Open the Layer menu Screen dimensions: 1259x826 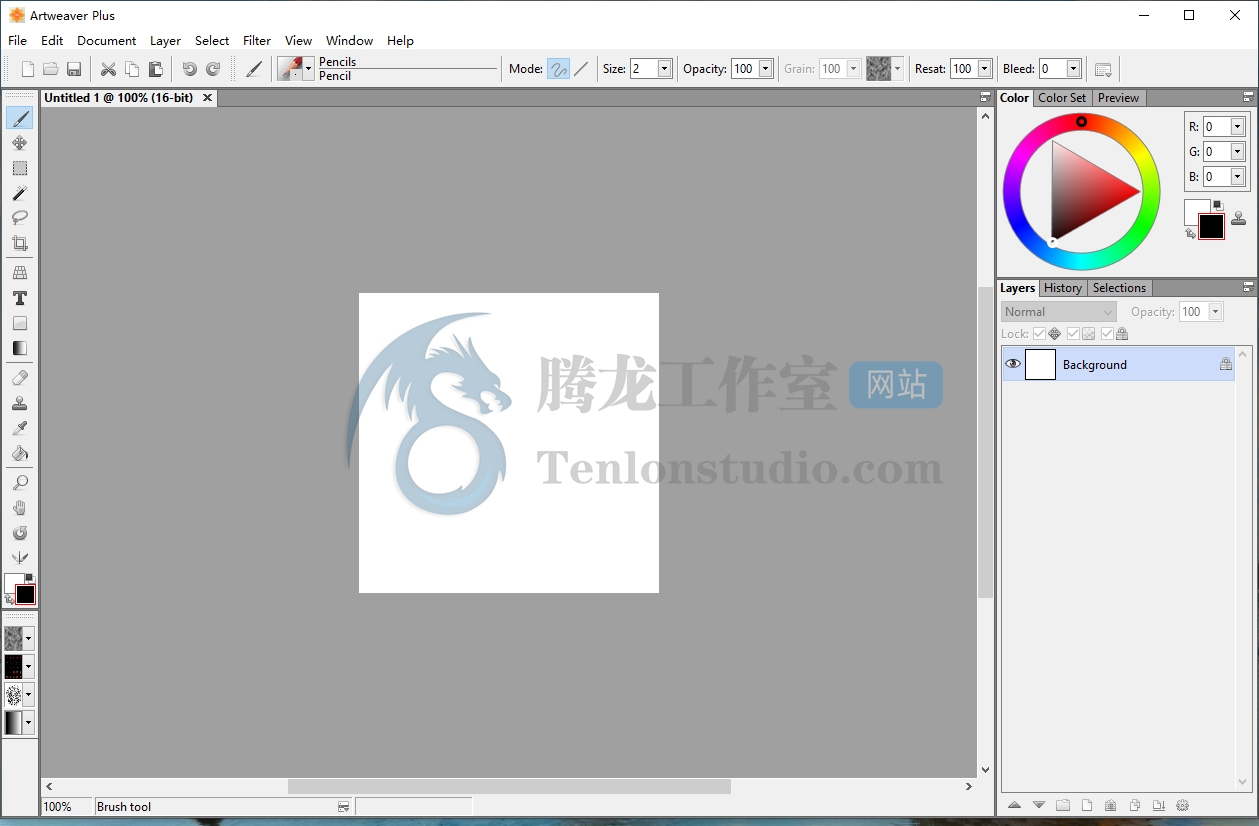click(x=165, y=41)
